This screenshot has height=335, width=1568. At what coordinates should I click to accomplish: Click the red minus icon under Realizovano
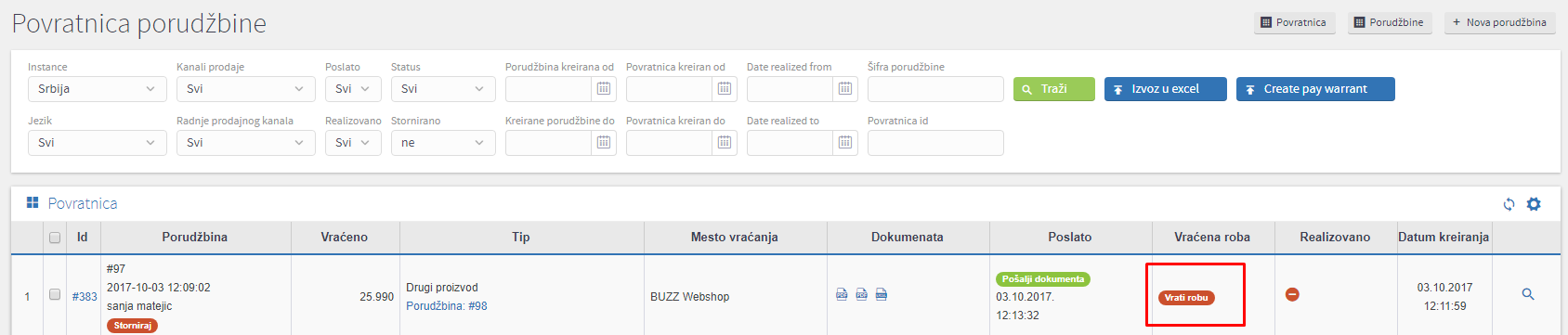pos(1292,294)
